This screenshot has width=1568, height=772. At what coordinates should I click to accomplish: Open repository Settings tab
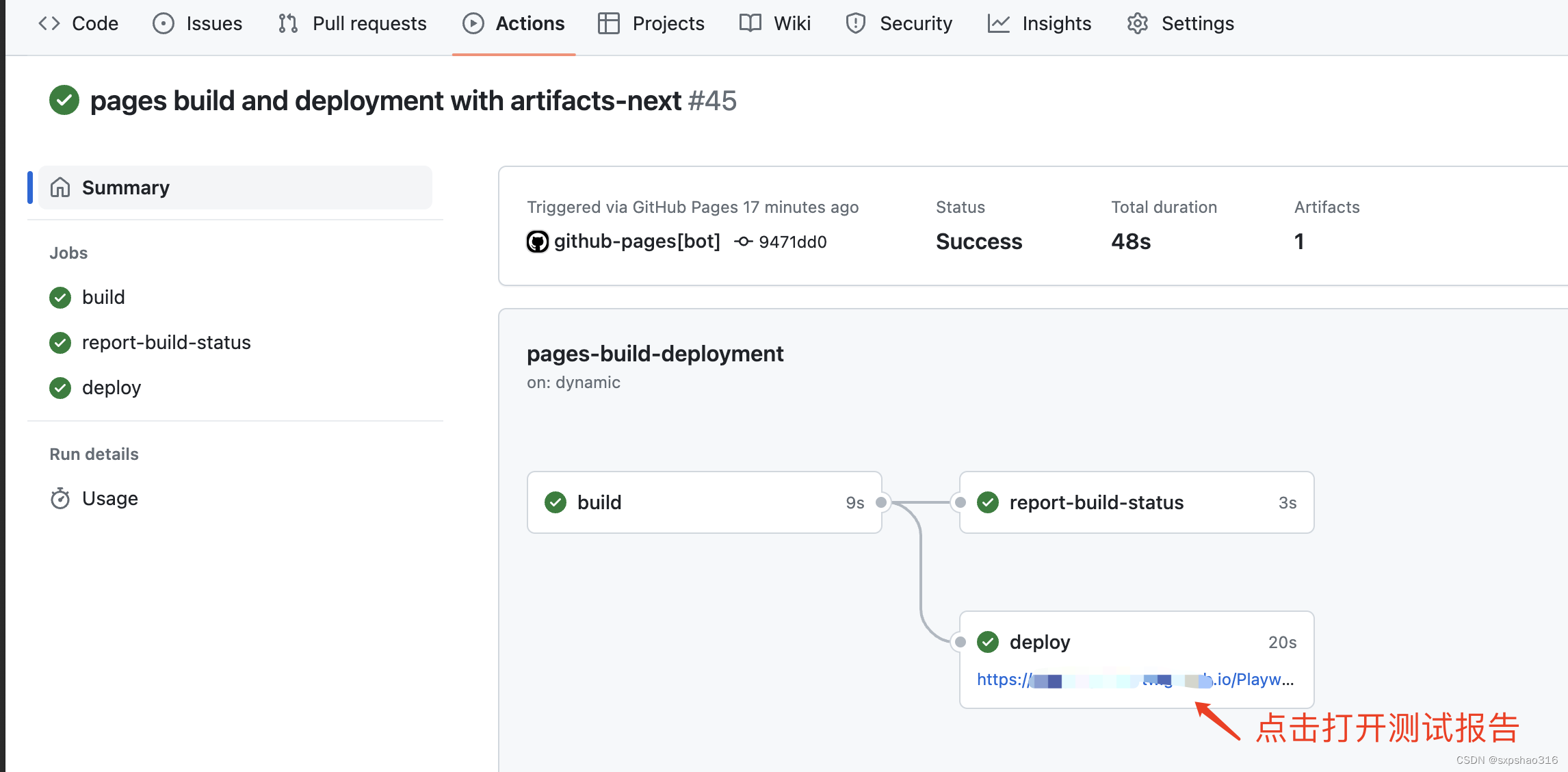(1181, 23)
